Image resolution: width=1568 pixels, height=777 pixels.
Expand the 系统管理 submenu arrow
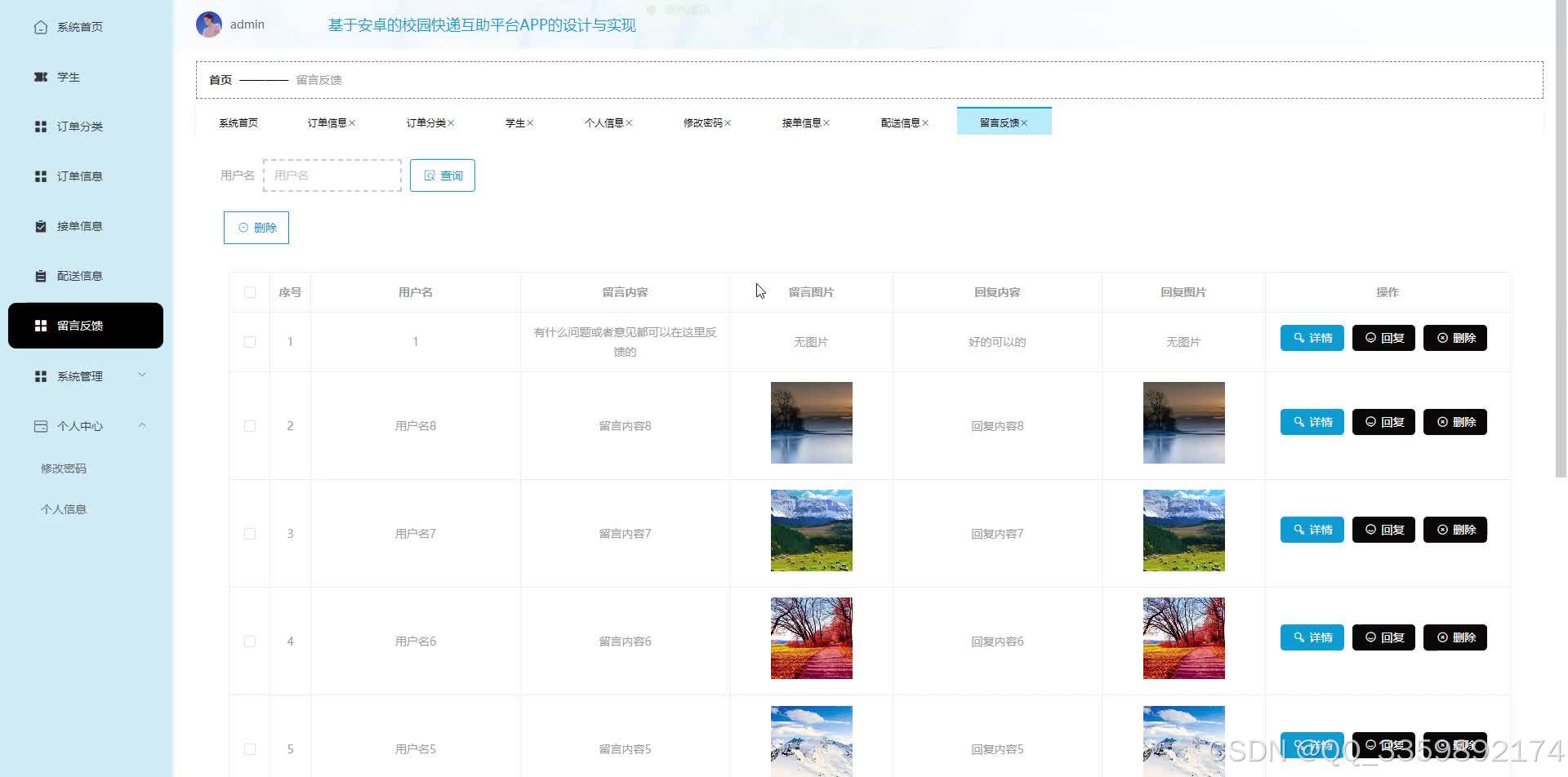pyautogui.click(x=142, y=375)
